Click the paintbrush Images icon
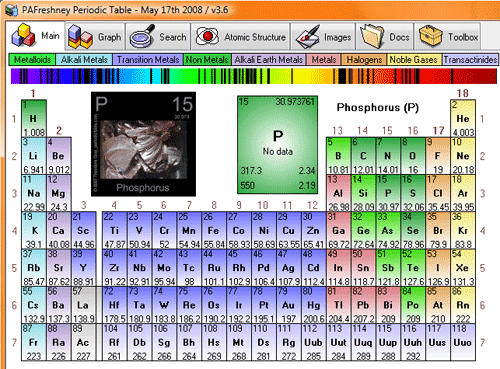Screen dimensions: 500x369 308,37
